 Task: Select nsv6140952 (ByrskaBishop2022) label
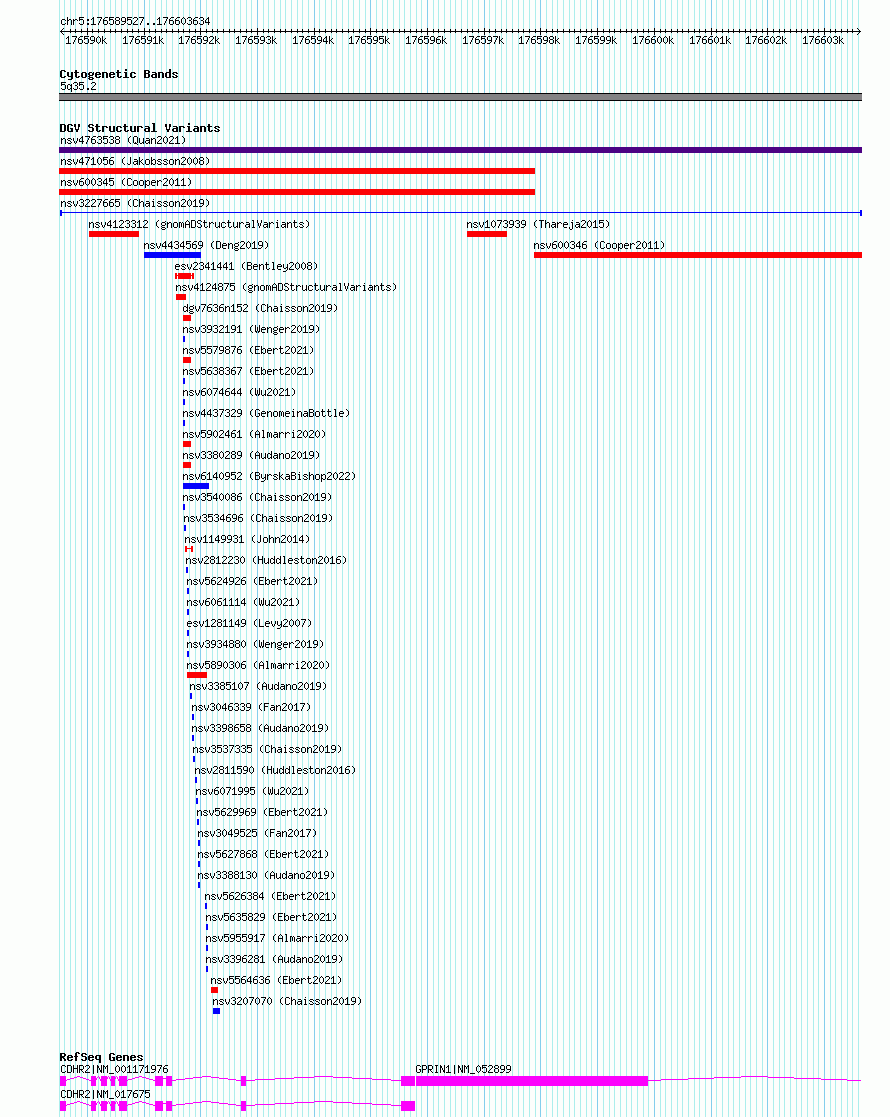point(269,477)
